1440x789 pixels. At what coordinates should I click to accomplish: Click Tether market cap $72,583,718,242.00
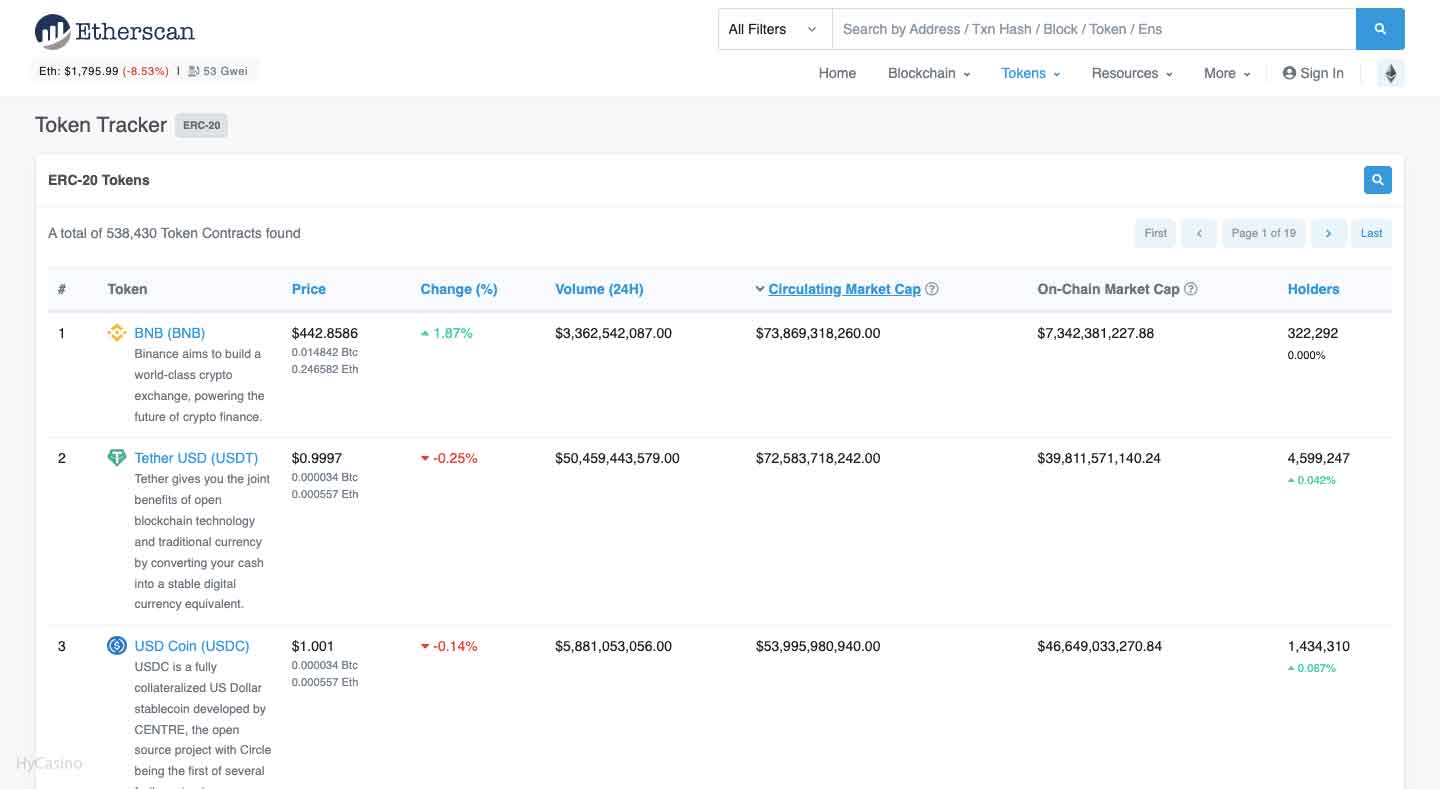pos(818,458)
